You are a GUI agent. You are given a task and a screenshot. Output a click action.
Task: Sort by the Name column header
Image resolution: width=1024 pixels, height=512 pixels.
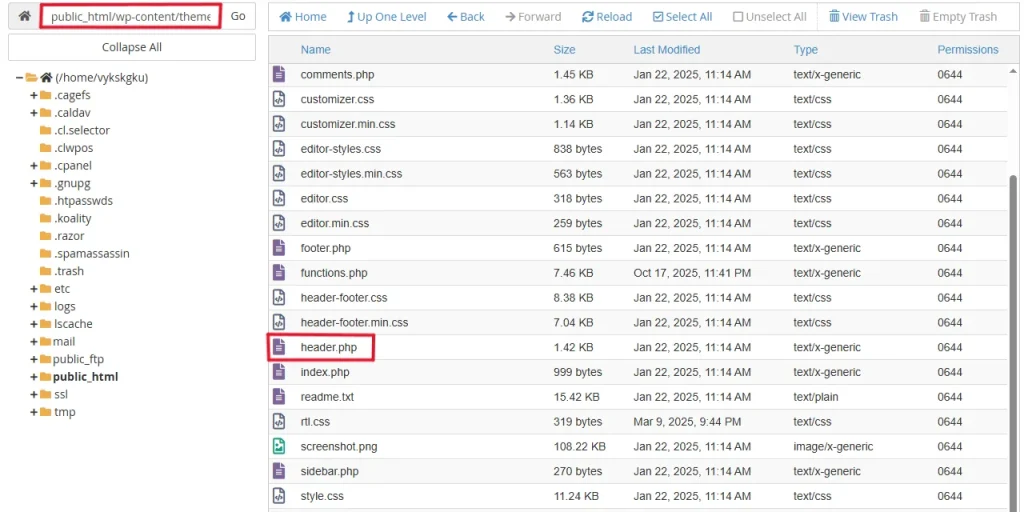315,50
